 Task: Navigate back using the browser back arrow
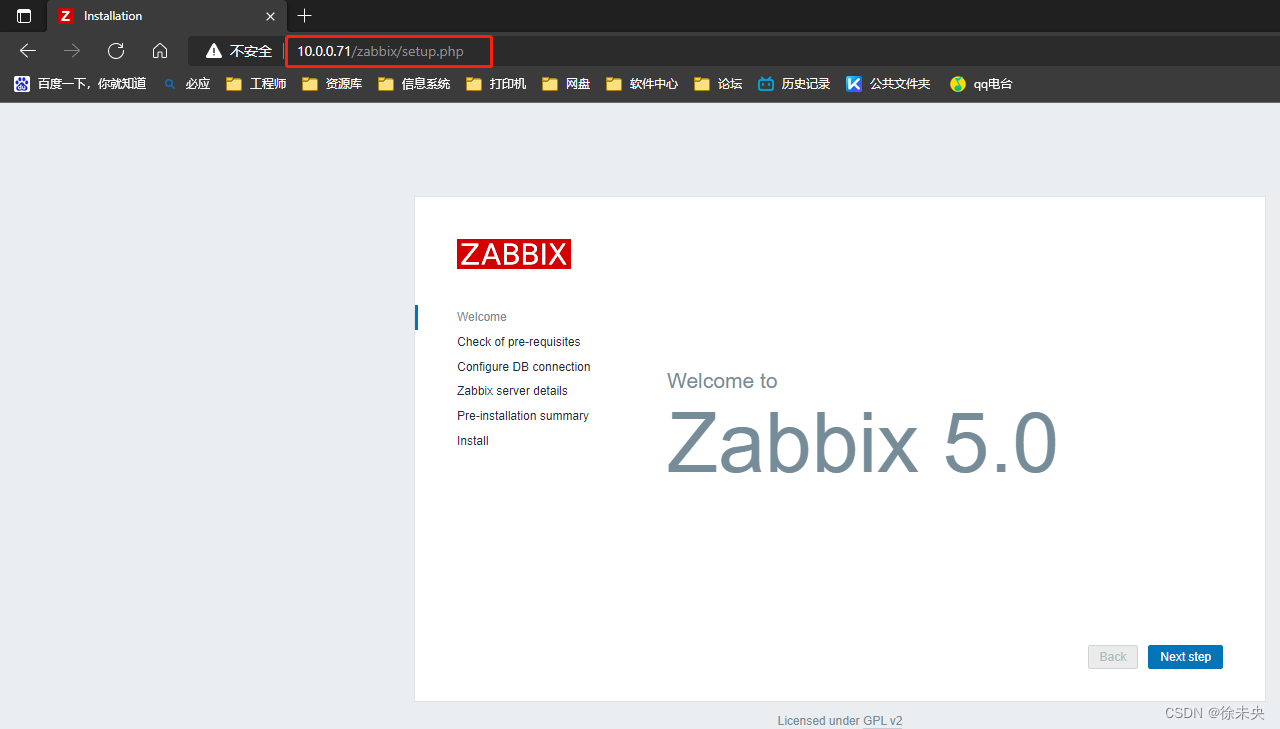click(27, 50)
